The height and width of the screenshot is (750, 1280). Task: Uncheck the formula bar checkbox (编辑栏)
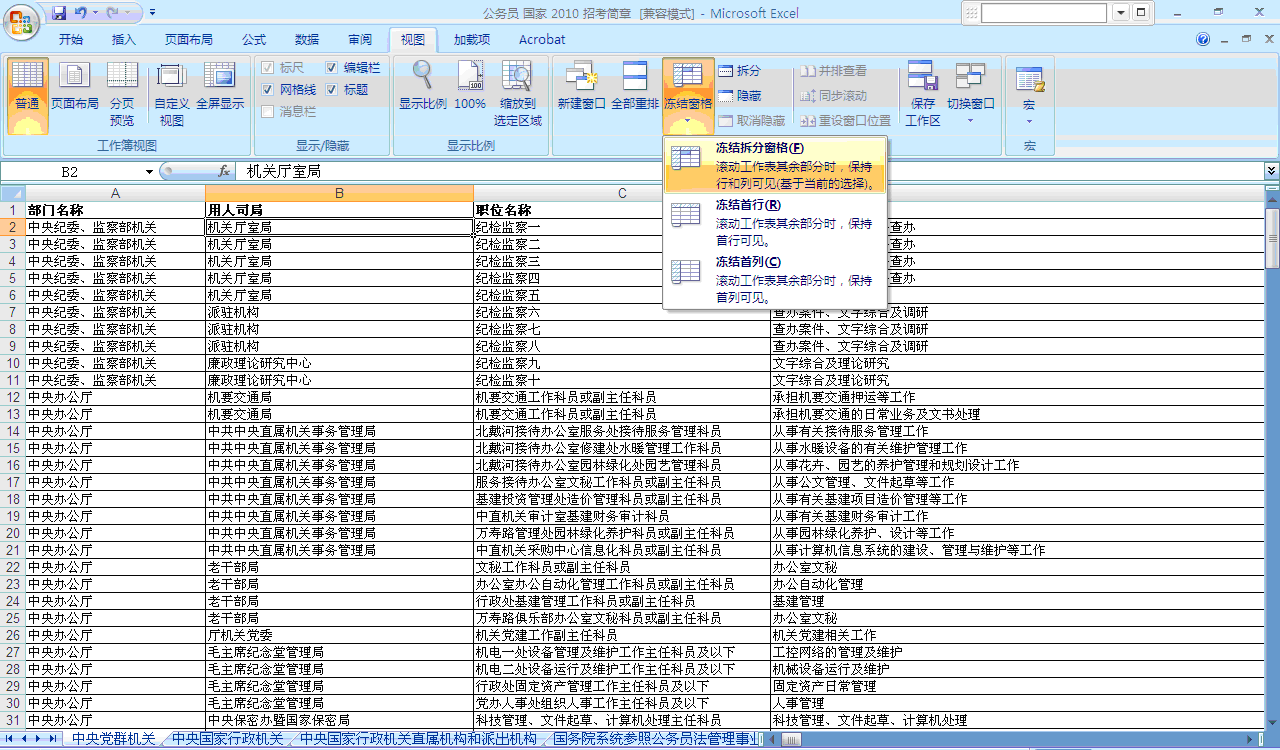click(332, 68)
